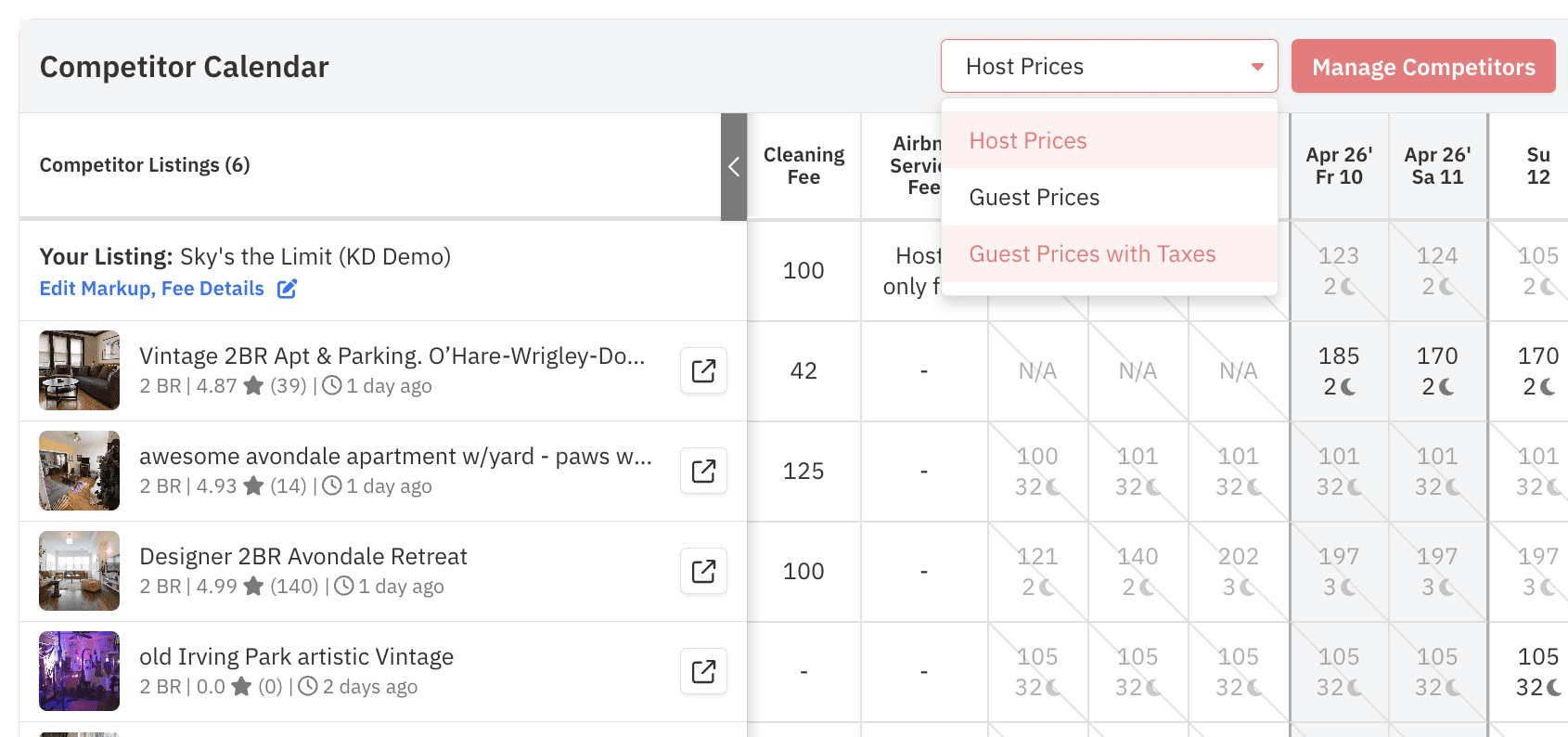
Task: Click the Competitor Listings (6) header
Action: (145, 164)
